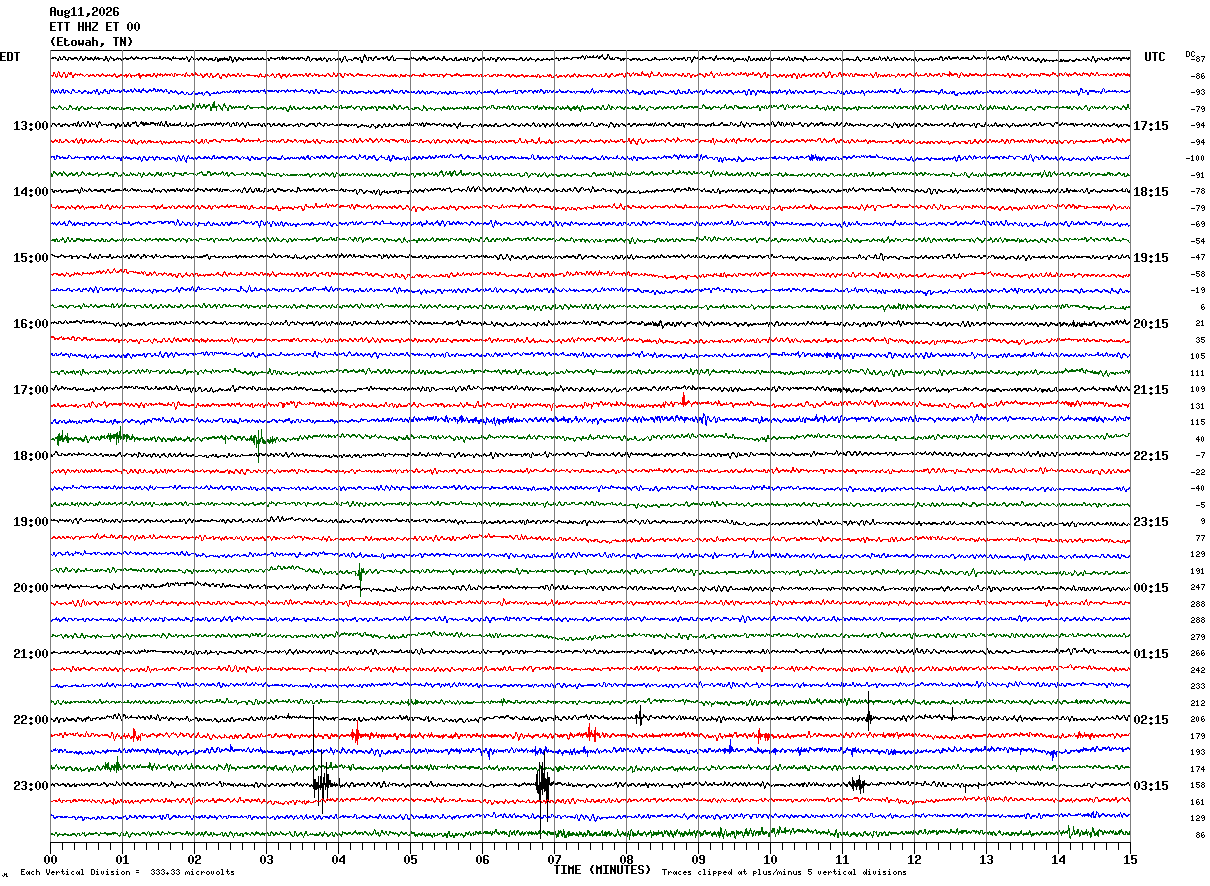Click the green spike on the 20:00 trace
1210x886 pixels.
coord(360,578)
